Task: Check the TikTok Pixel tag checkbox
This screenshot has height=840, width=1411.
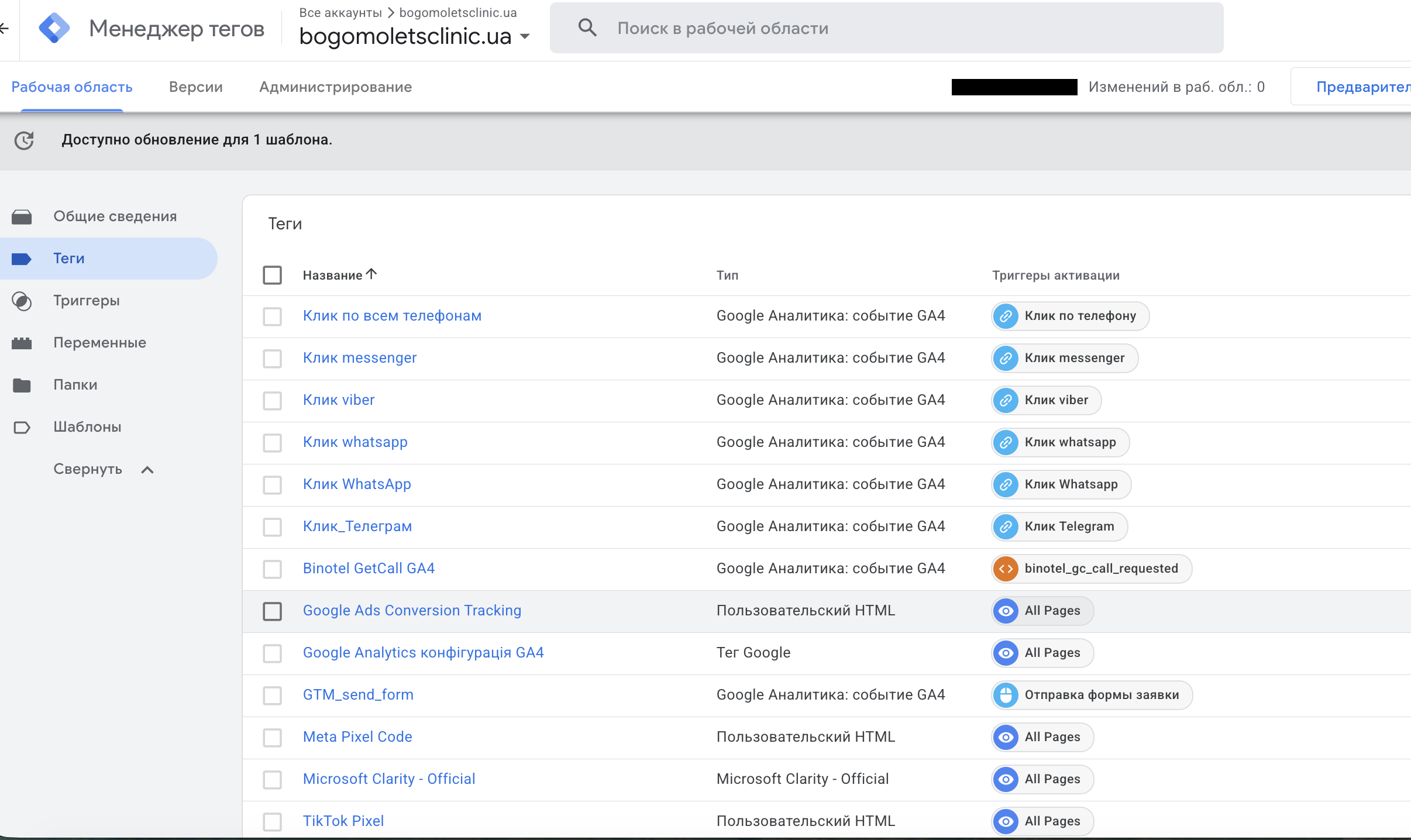Action: [272, 822]
